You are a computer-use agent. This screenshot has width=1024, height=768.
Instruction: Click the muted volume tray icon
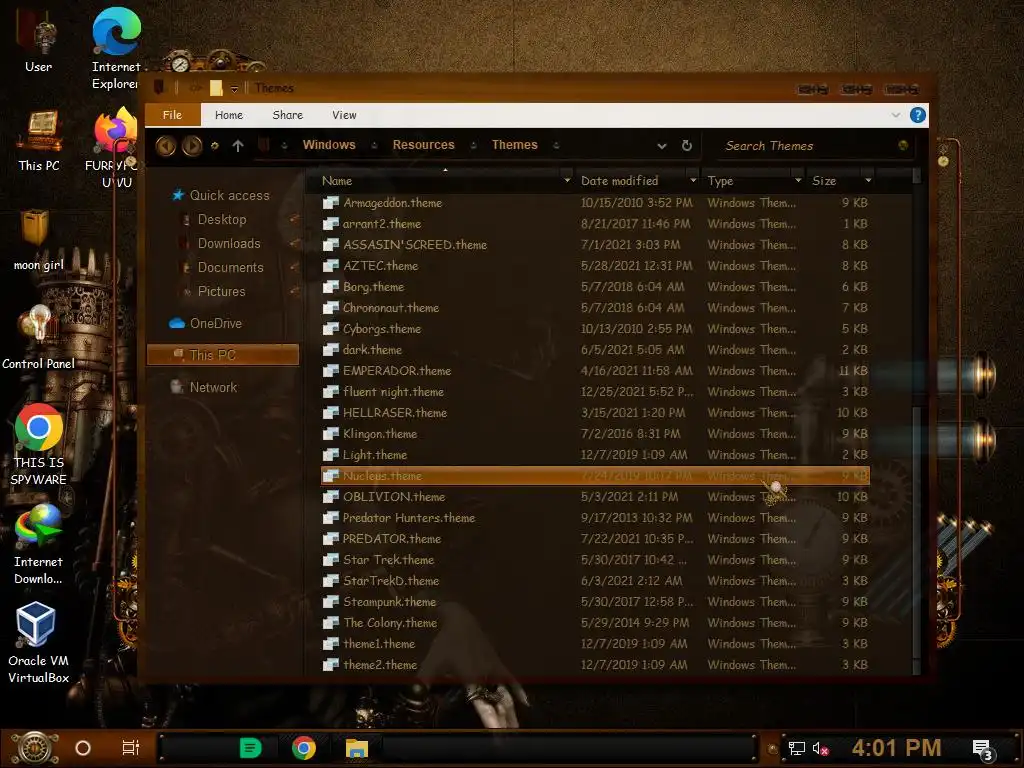pos(820,748)
